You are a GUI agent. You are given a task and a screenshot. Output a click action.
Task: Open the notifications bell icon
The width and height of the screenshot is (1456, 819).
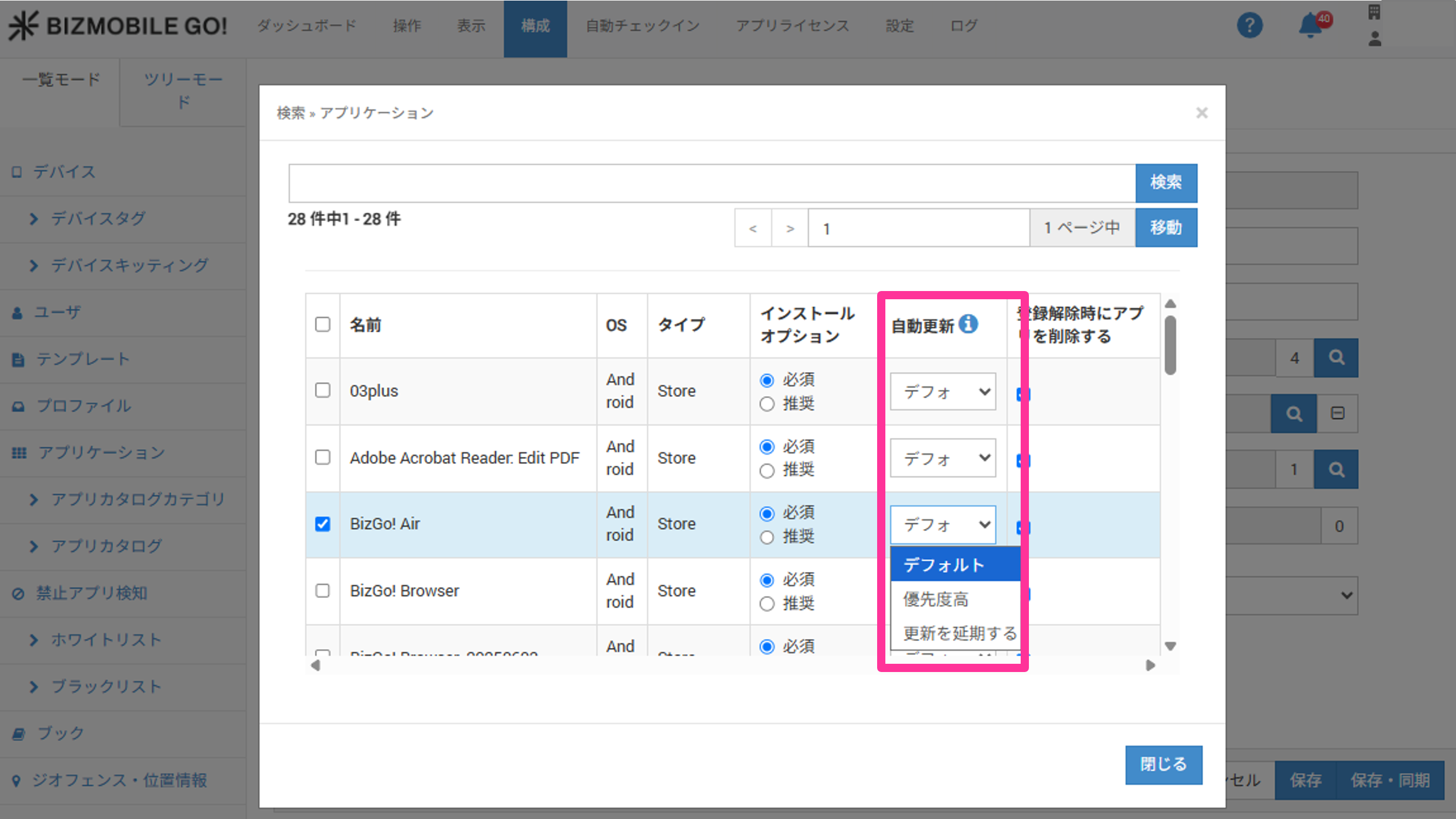tap(1311, 26)
